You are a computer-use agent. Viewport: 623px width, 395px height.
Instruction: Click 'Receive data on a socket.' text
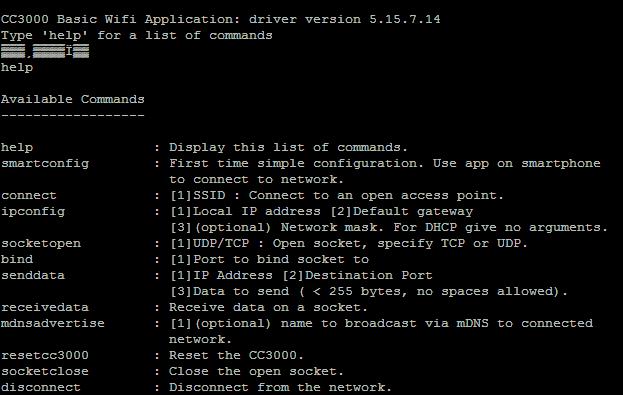268,307
